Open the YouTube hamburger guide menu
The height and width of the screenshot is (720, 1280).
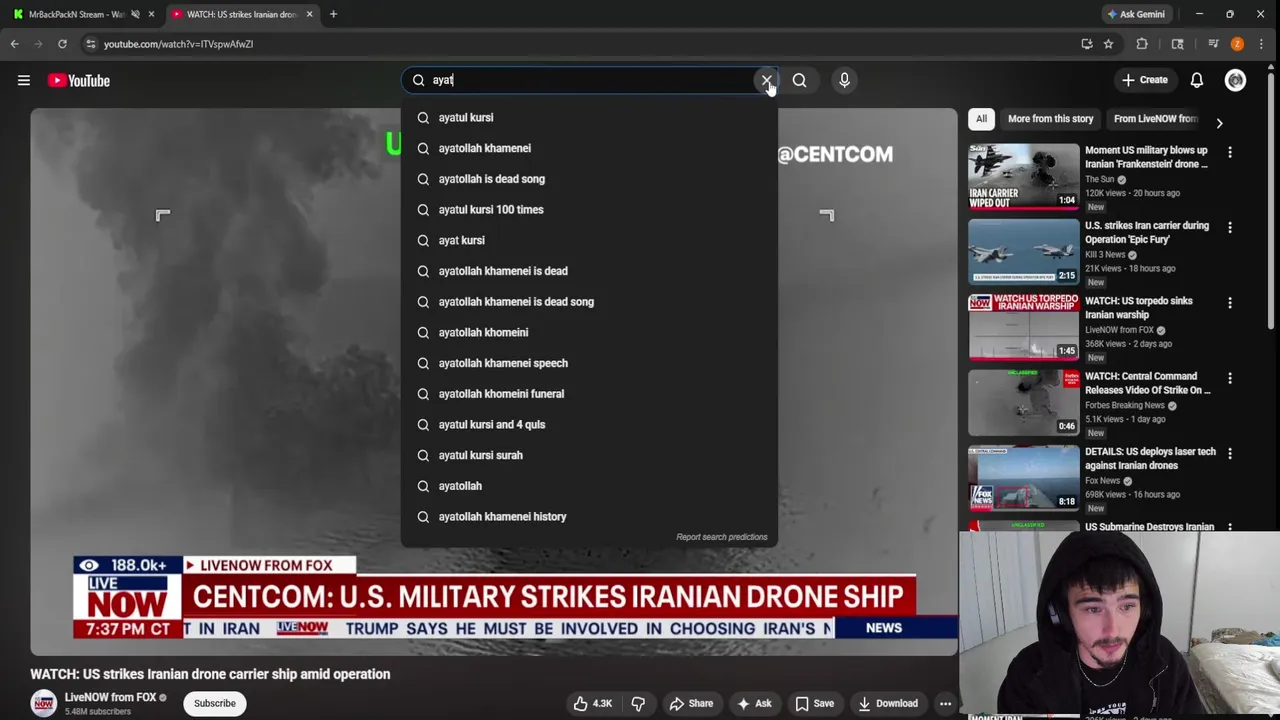(x=24, y=80)
